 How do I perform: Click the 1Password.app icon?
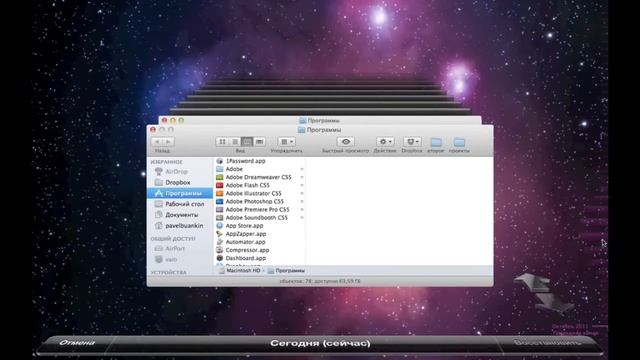[x=220, y=161]
